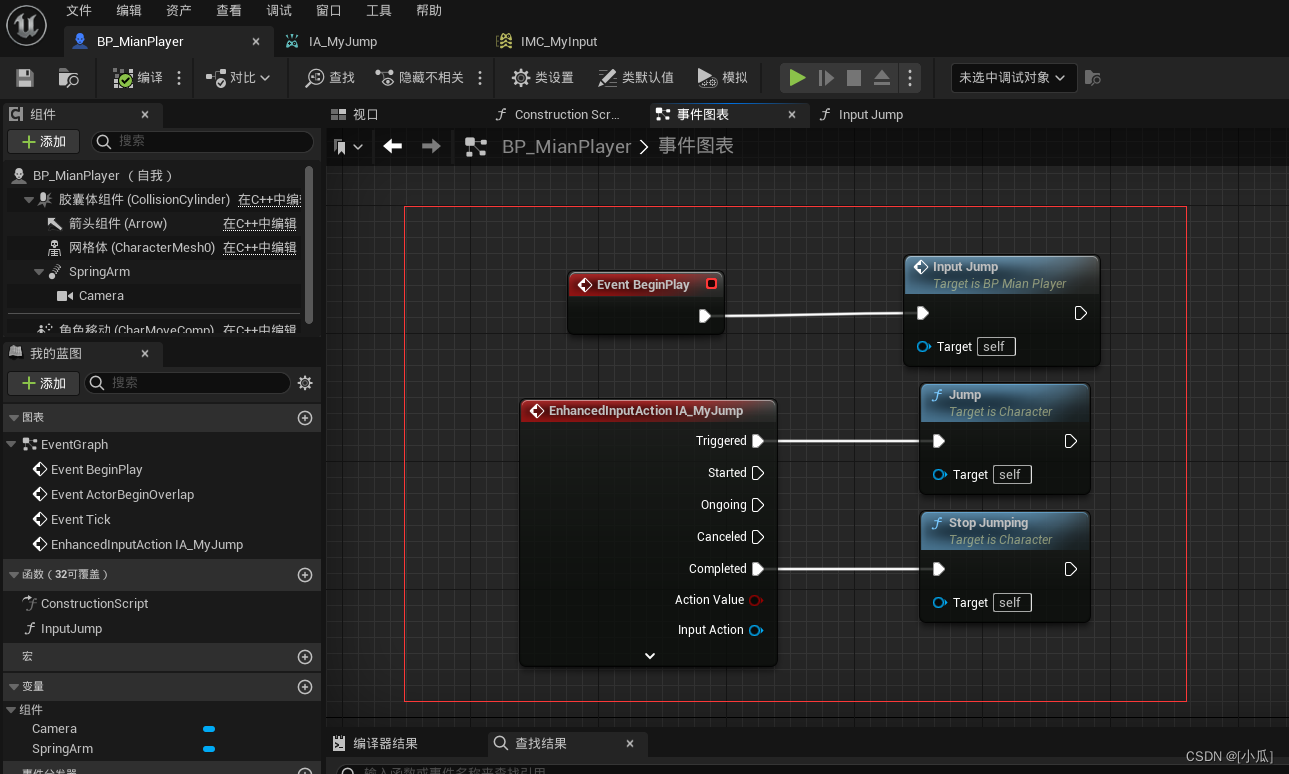Navigate back with the left arrow
The width and height of the screenshot is (1289, 774).
click(x=393, y=146)
